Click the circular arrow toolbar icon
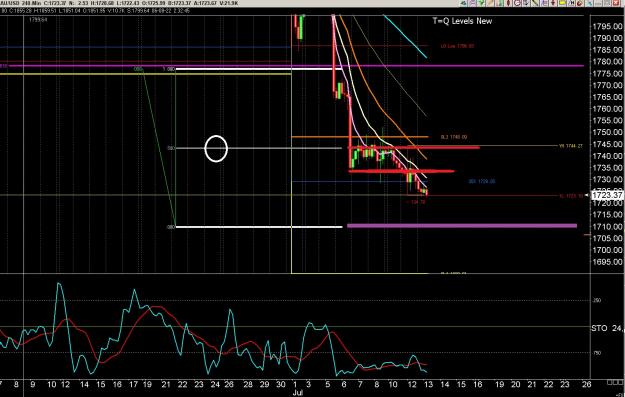 click(517, 3)
